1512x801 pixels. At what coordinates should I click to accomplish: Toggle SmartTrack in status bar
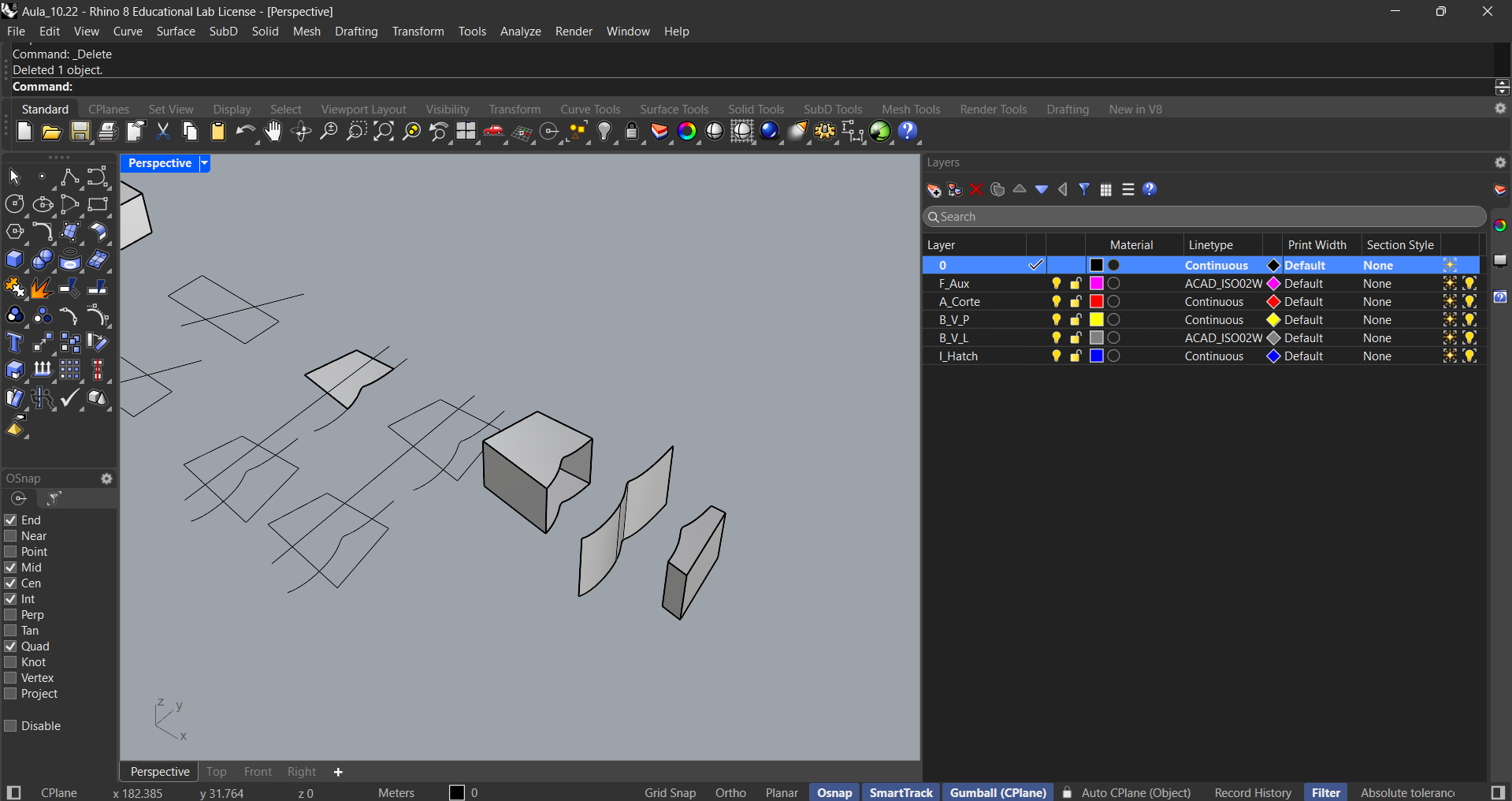tap(901, 793)
